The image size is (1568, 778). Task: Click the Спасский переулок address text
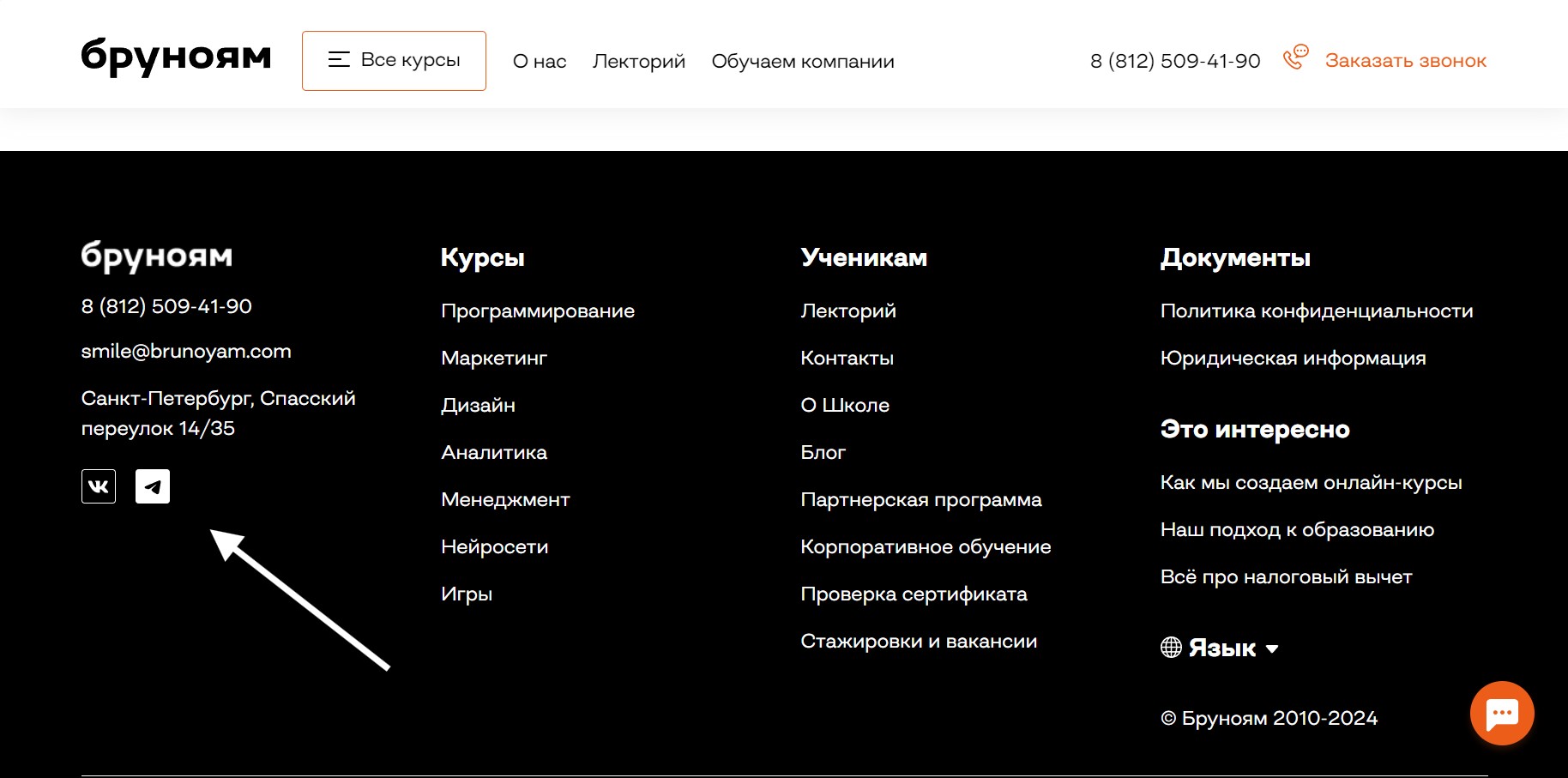[x=218, y=413]
